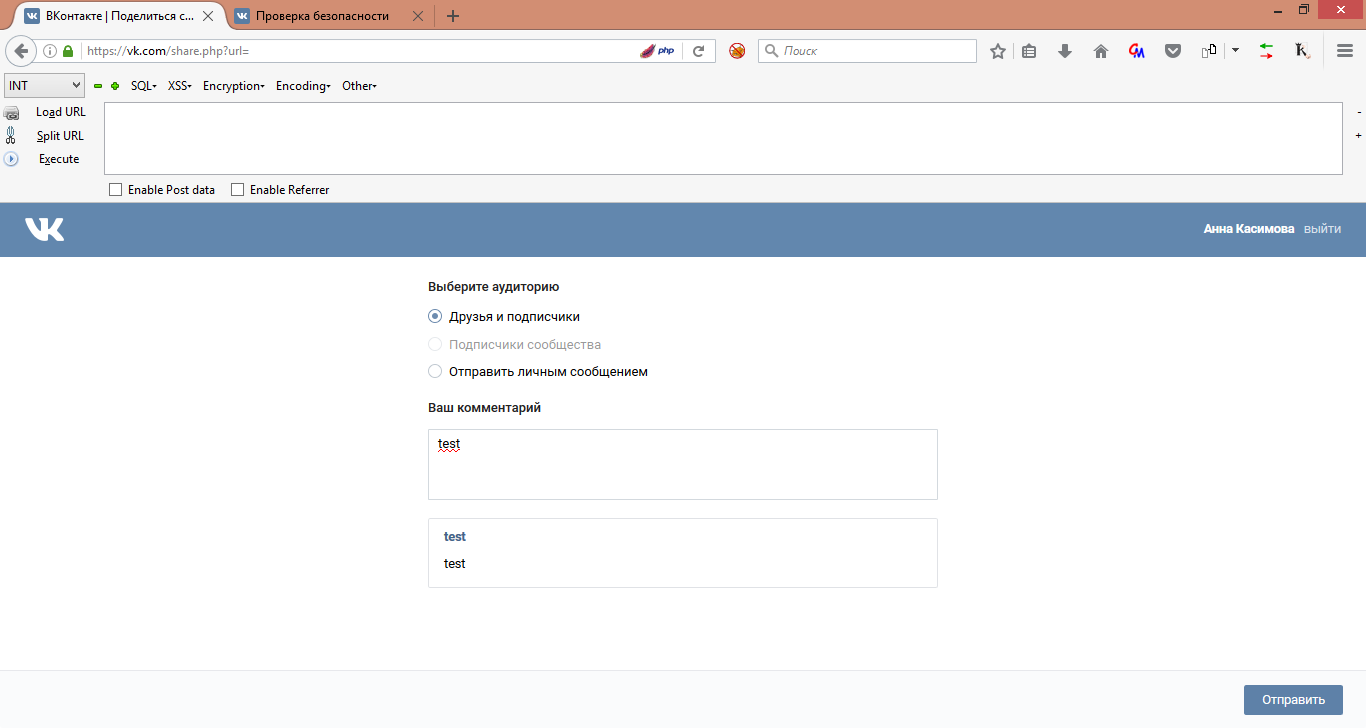Image resolution: width=1366 pixels, height=728 pixels.
Task: Click the 'выйти' logout link
Action: point(1322,229)
